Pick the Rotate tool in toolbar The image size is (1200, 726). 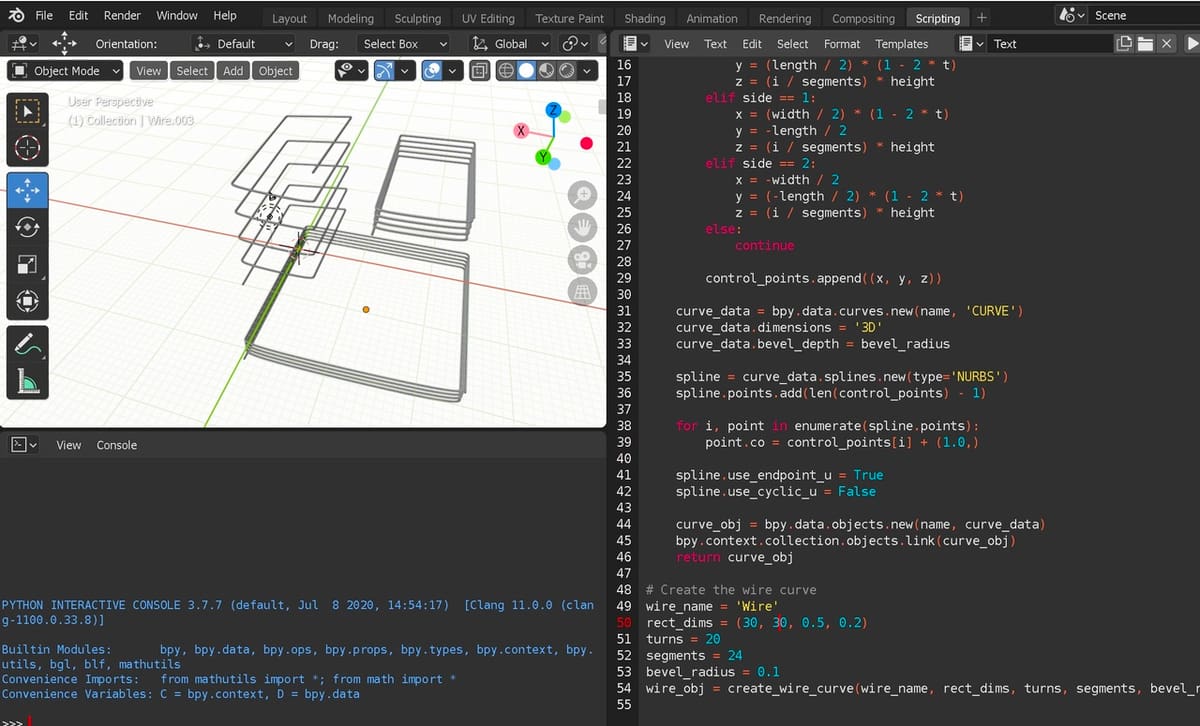(27, 227)
